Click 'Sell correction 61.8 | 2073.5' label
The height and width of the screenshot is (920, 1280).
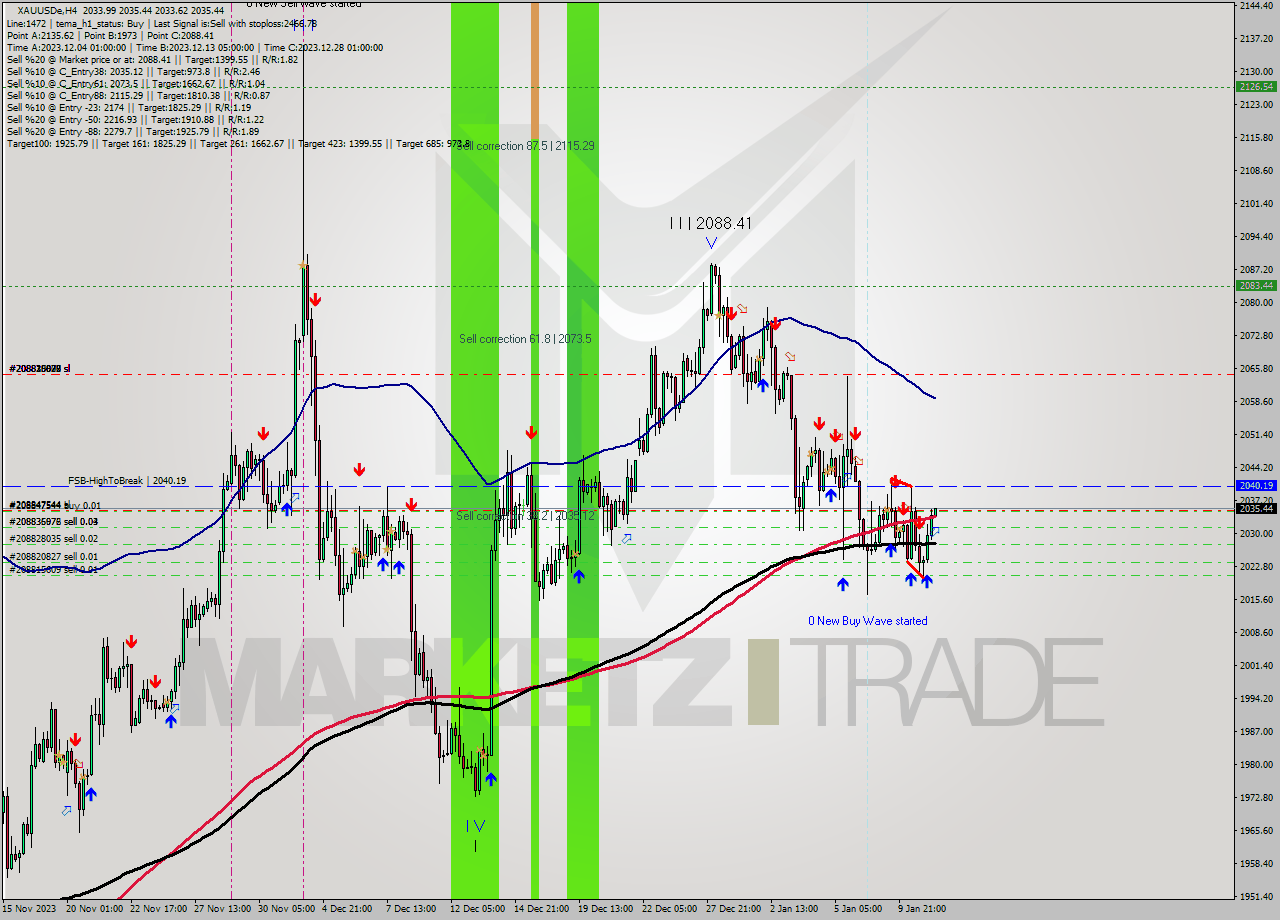click(x=525, y=339)
